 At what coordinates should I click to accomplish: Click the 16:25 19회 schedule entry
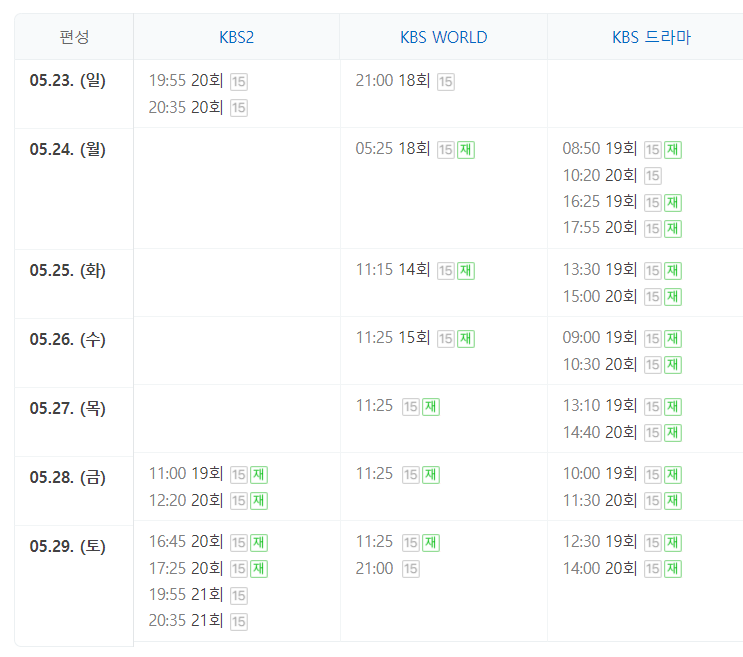point(600,201)
